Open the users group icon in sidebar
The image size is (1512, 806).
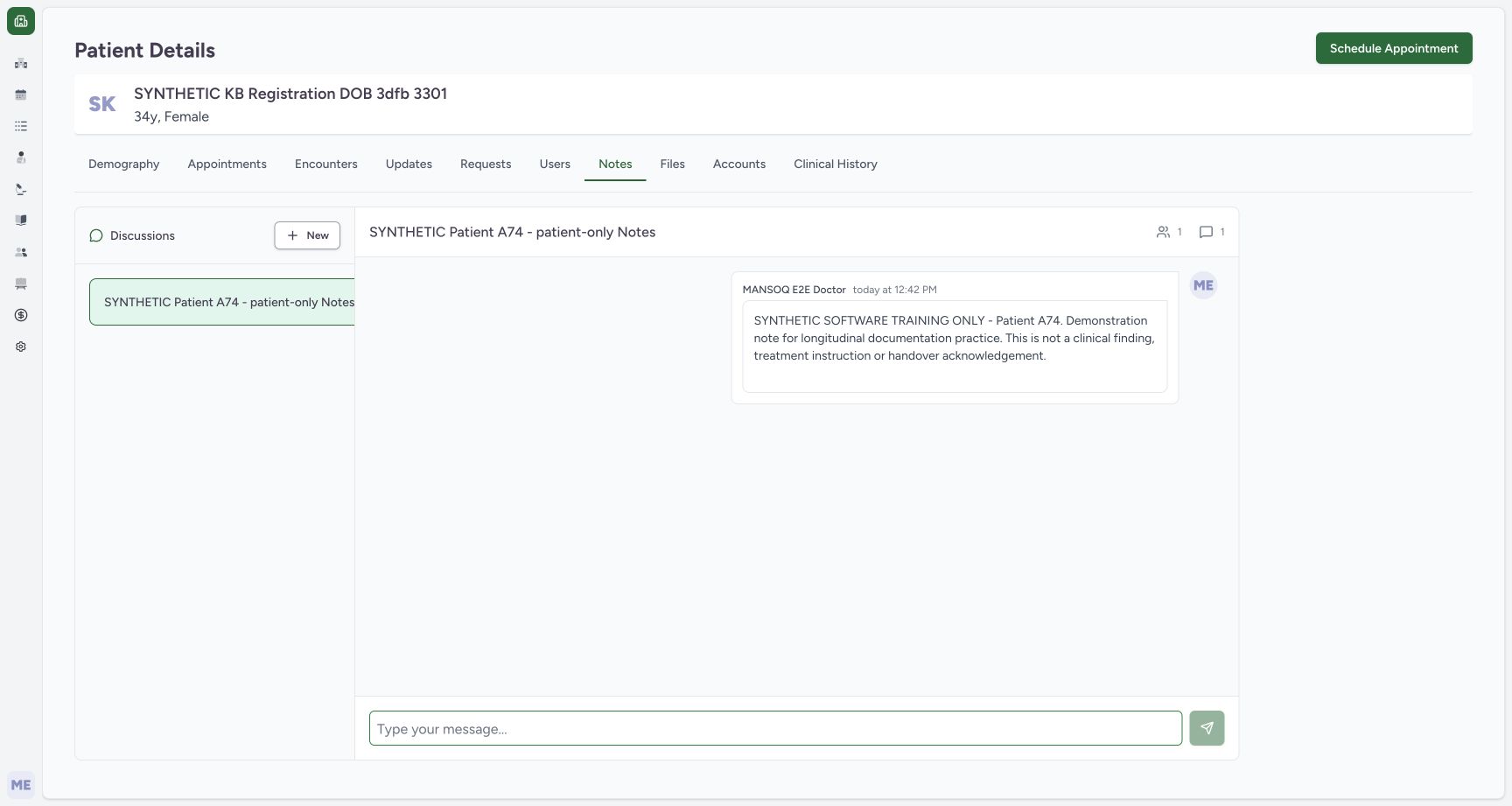(x=21, y=252)
